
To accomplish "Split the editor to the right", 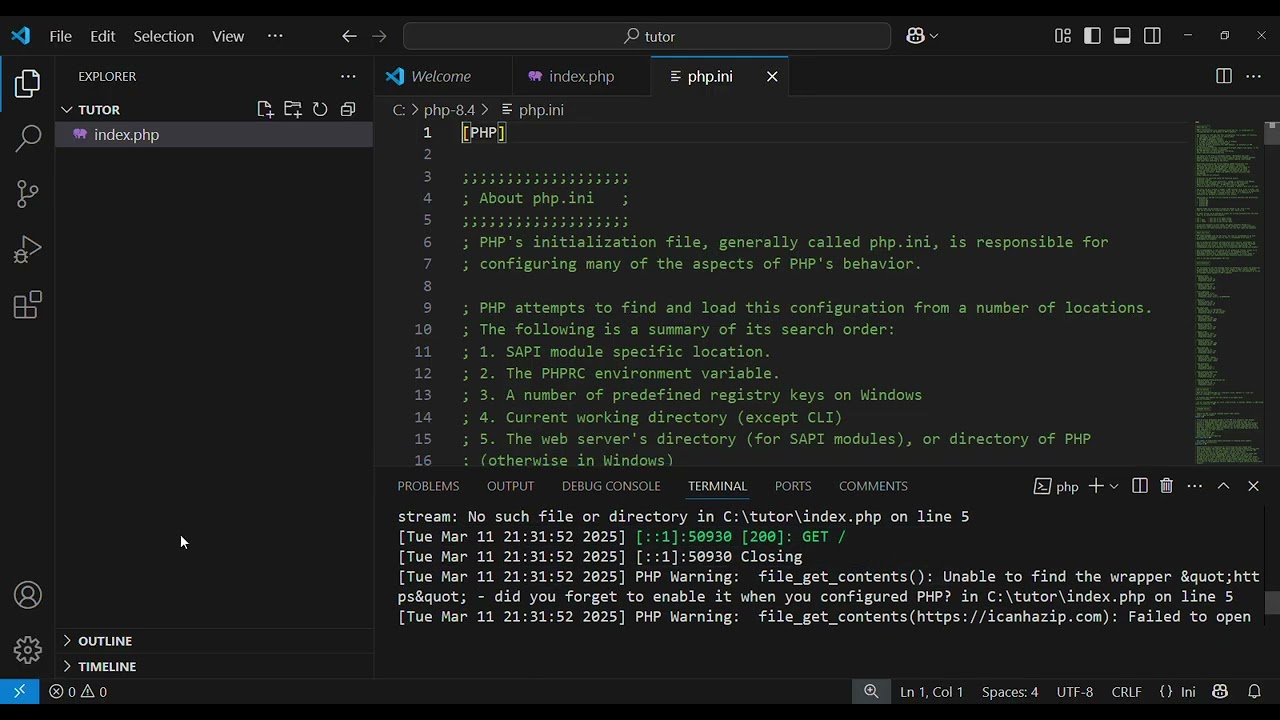I will (1224, 76).
